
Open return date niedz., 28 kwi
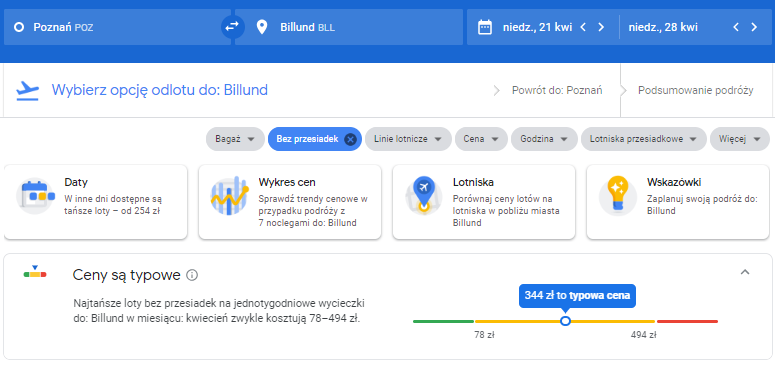(663, 27)
